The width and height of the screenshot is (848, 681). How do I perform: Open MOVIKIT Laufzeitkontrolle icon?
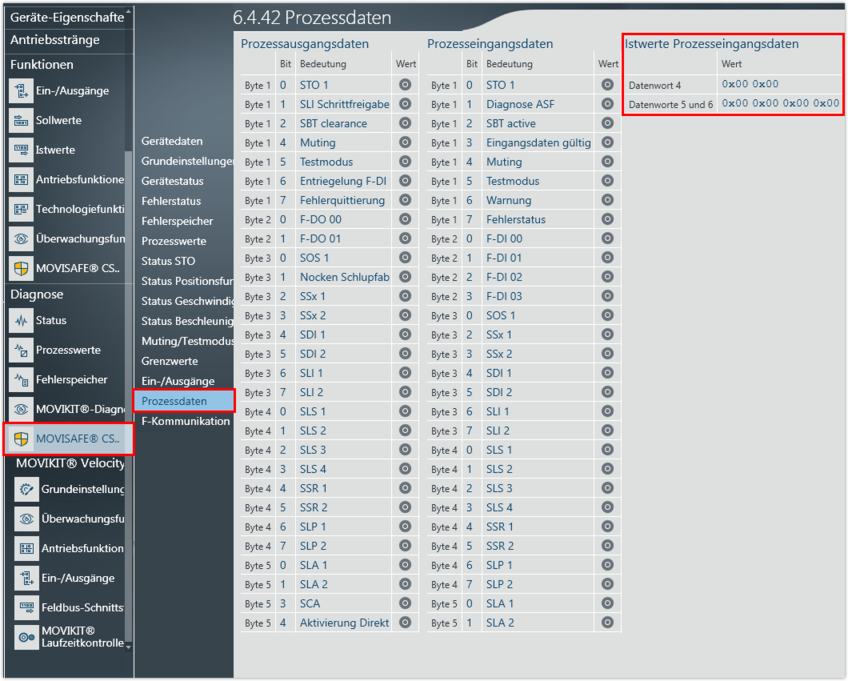(x=26, y=637)
